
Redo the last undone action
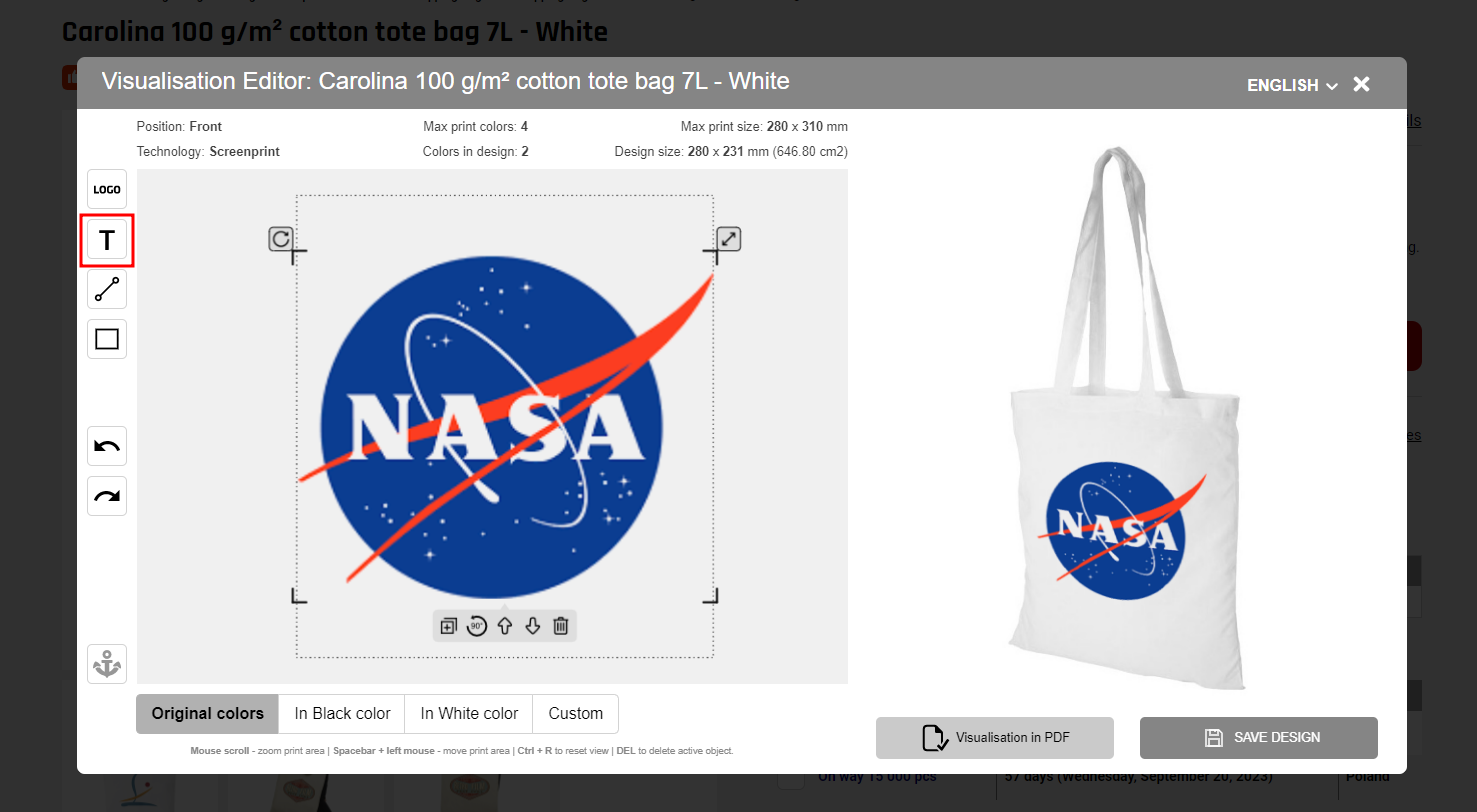107,496
